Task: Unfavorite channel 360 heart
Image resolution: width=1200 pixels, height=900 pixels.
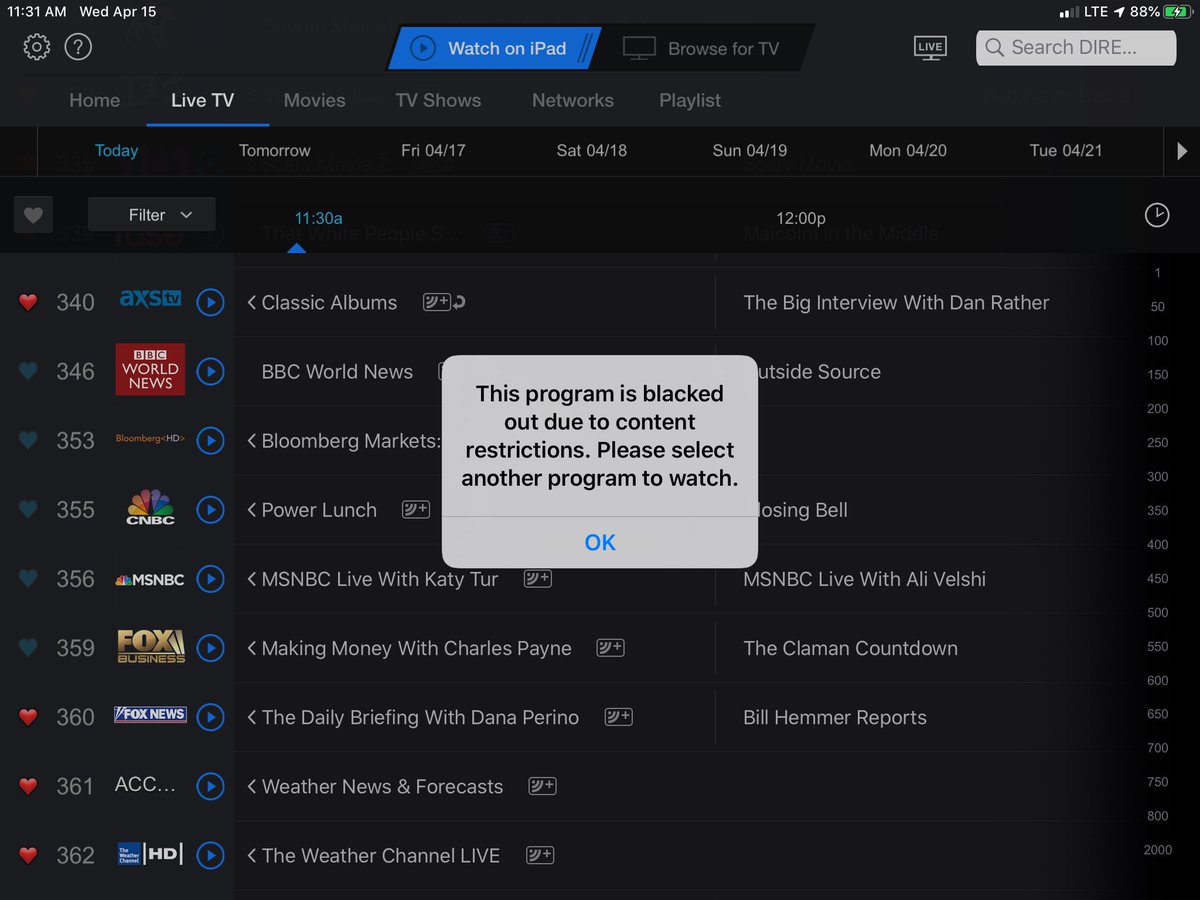Action: (29, 717)
